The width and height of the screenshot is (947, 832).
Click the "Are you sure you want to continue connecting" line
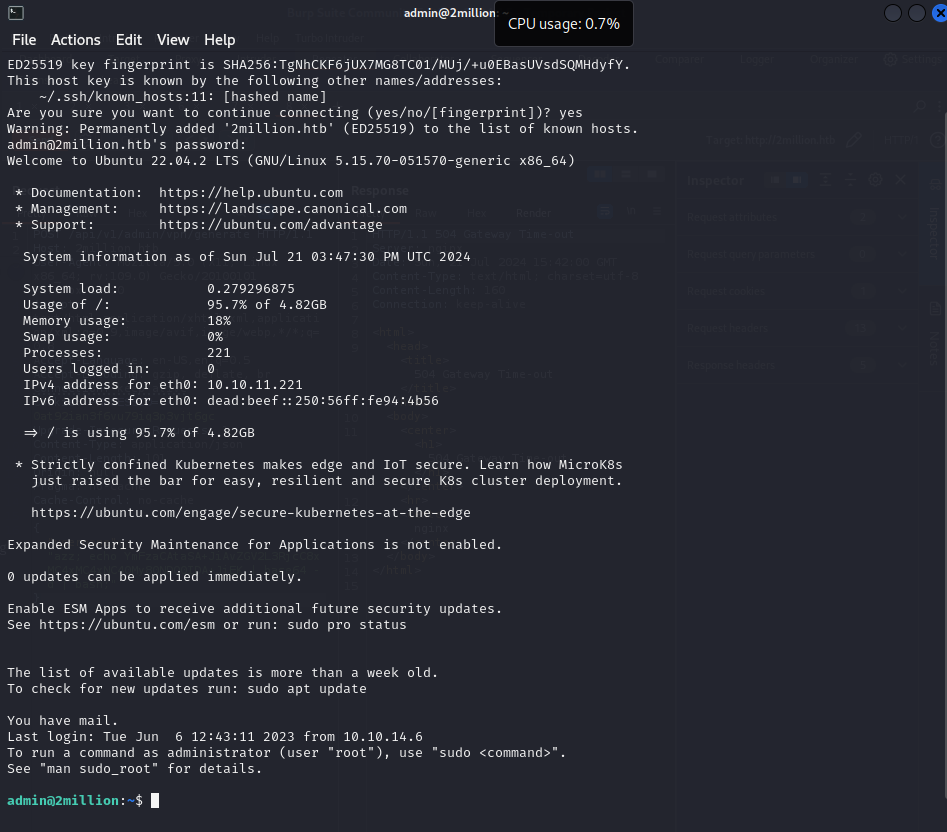295,112
